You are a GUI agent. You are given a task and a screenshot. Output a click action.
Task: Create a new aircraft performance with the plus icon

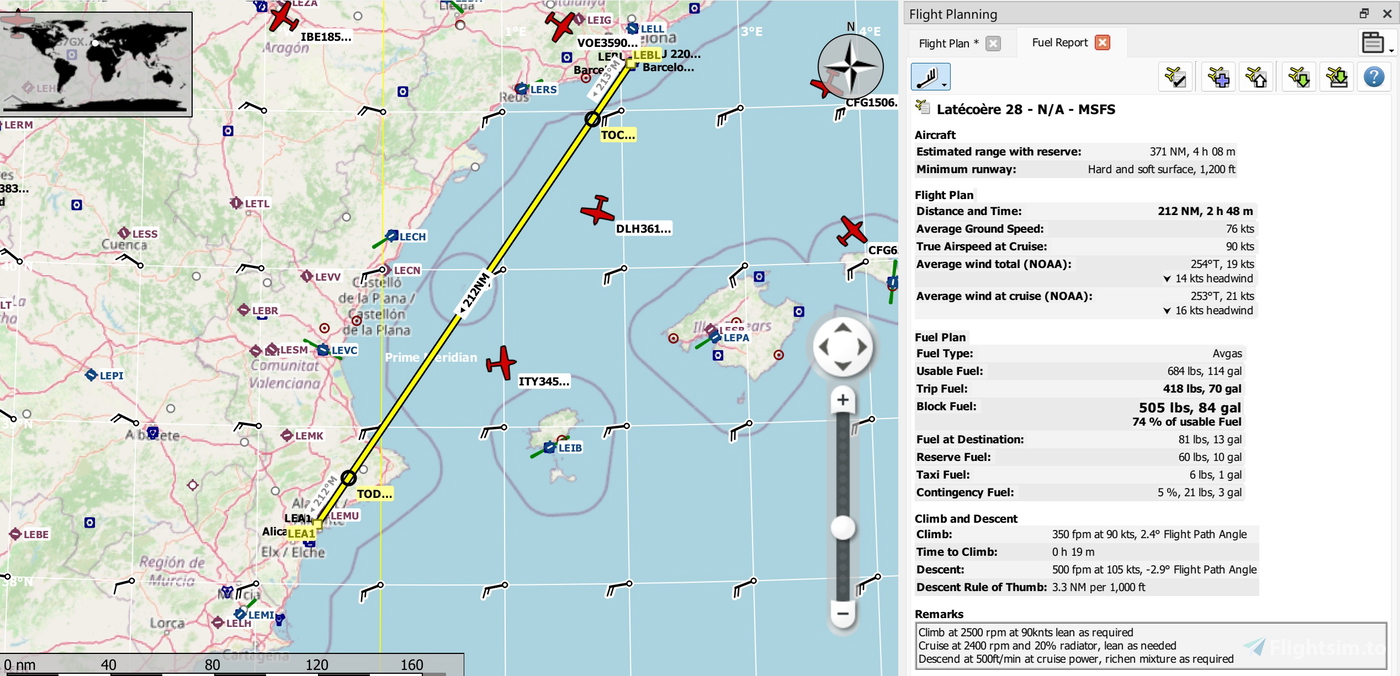(1218, 76)
